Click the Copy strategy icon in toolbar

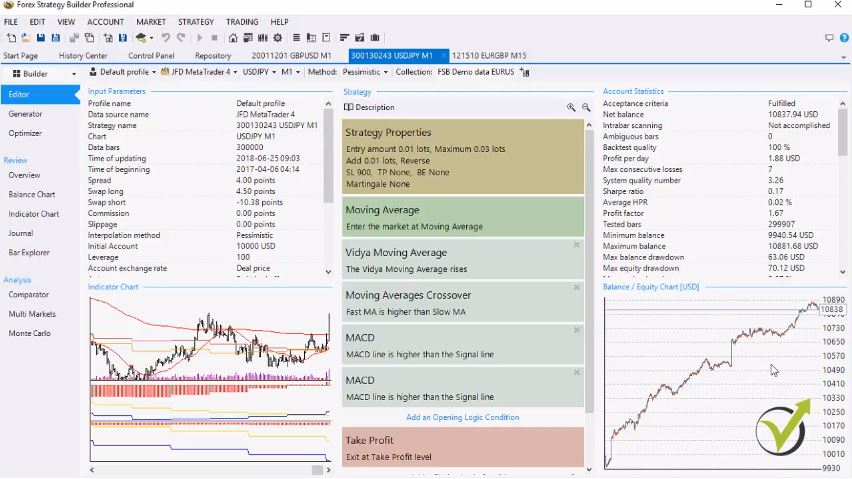point(74,38)
